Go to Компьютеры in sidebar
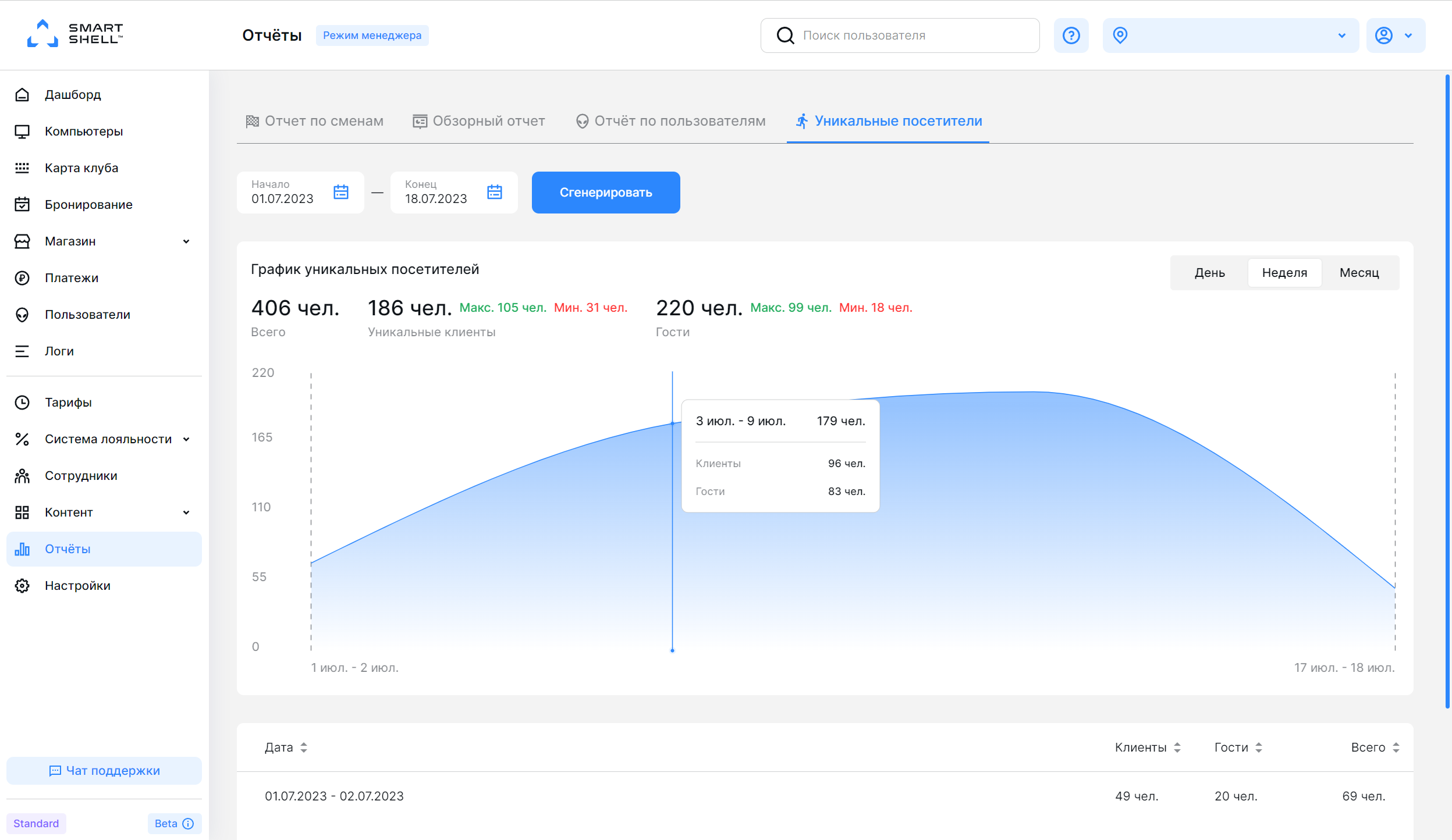This screenshot has width=1452, height=840. (84, 131)
